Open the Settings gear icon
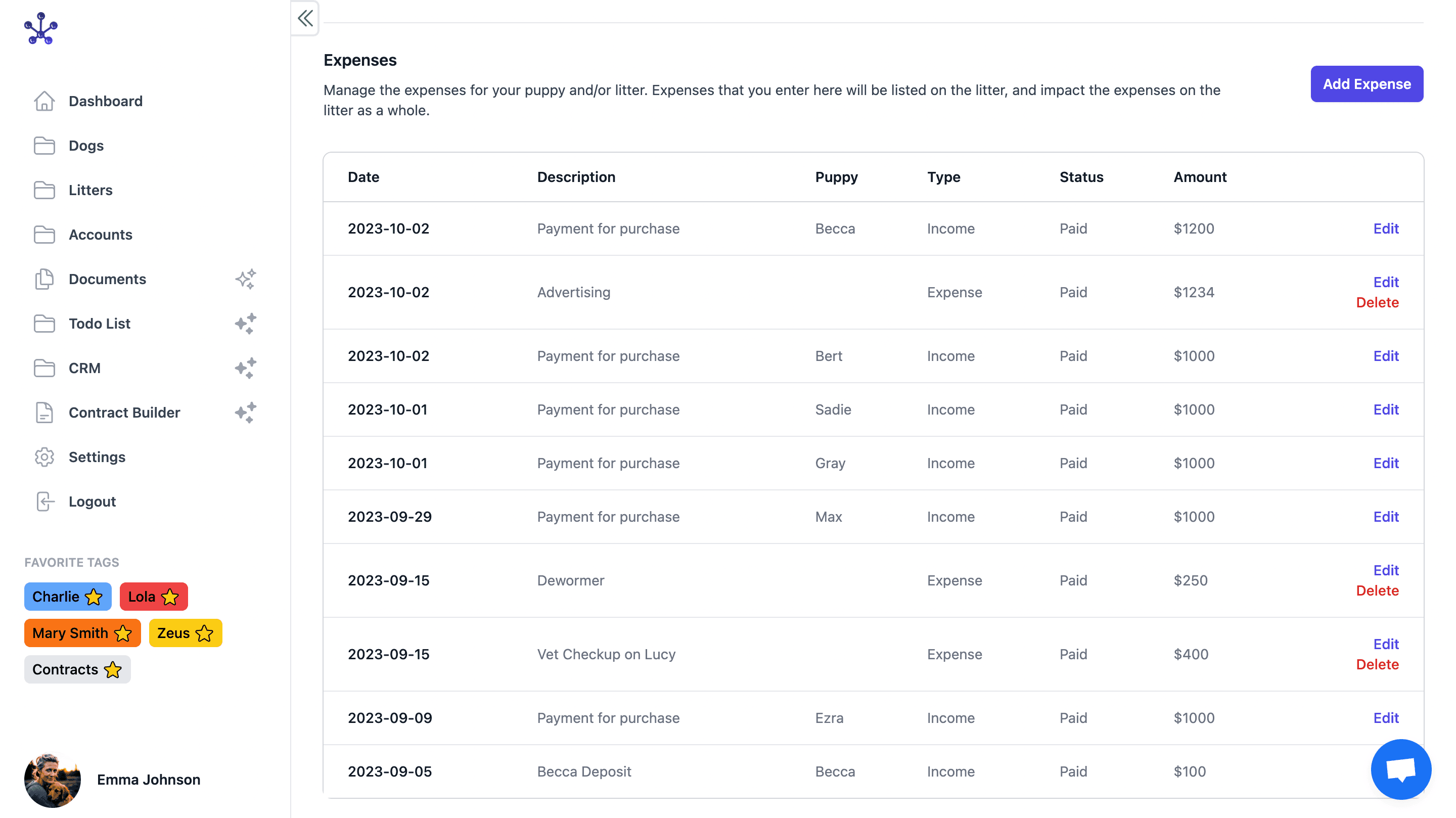Viewport: 1456px width, 818px height. coord(44,457)
